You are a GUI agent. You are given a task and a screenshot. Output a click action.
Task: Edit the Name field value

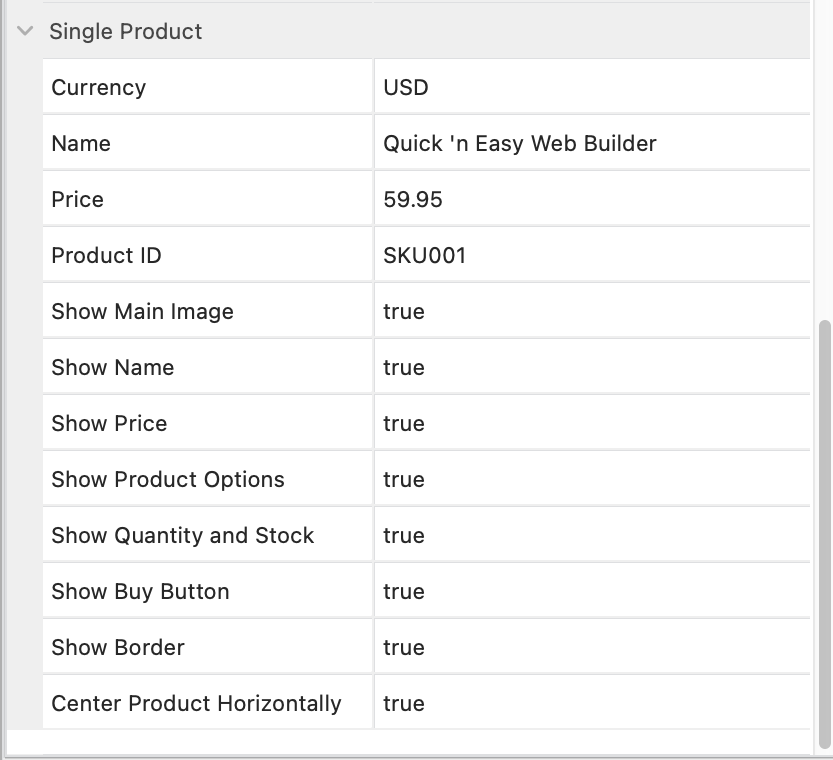tap(517, 143)
